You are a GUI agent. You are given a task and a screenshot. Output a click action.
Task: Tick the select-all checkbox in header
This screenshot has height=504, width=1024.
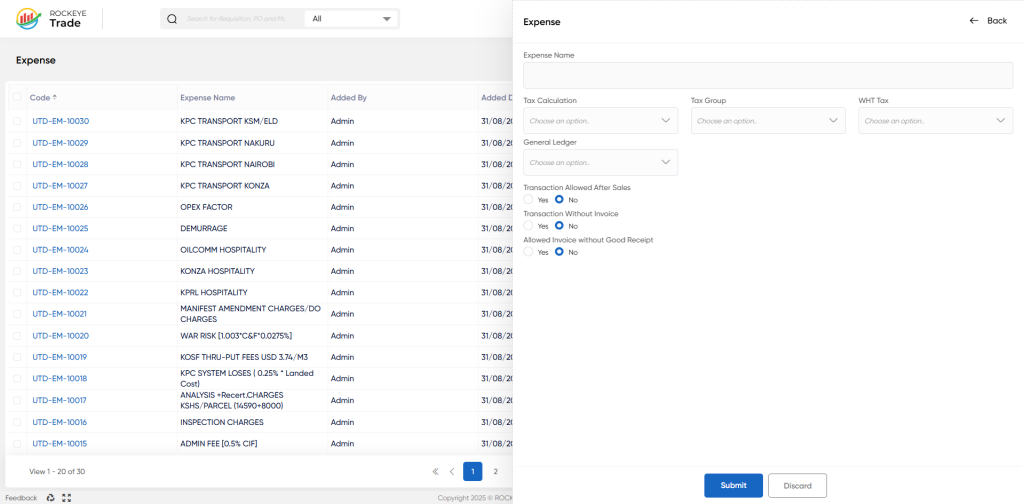[17, 97]
